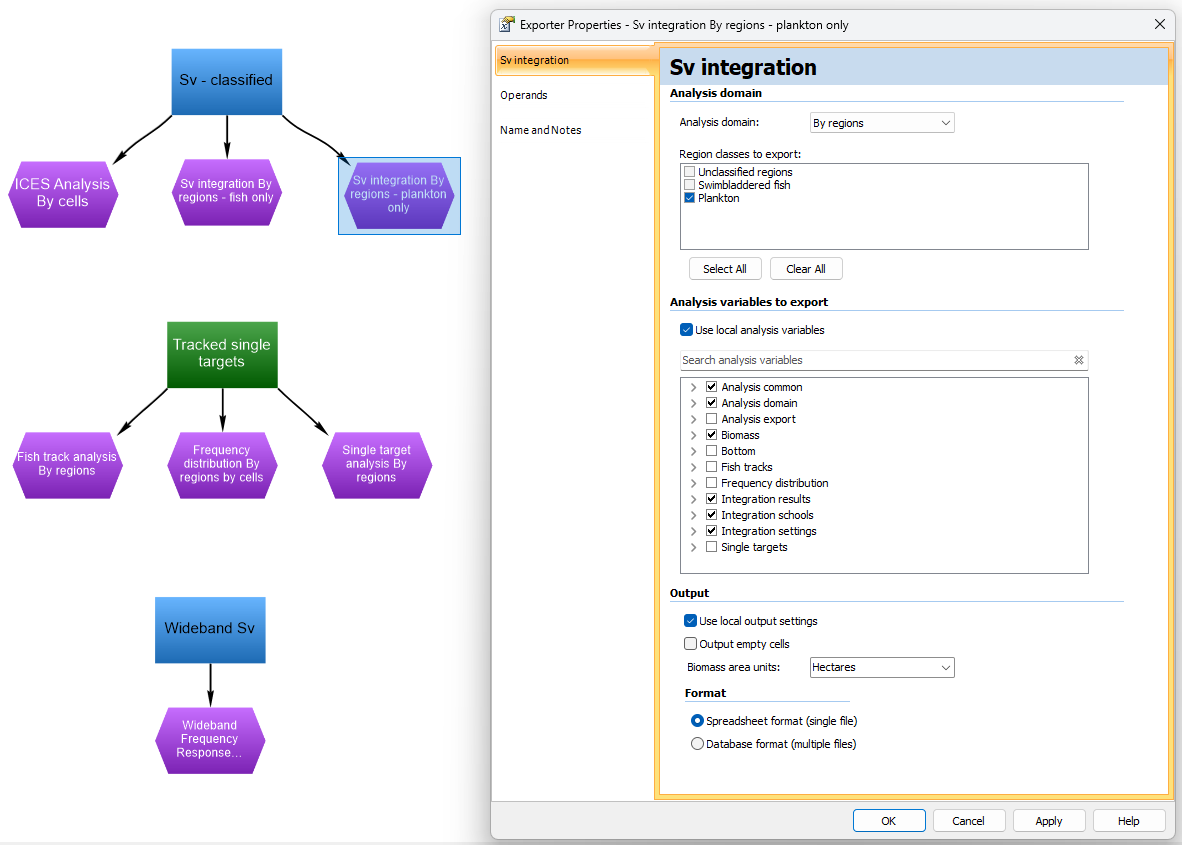The height and width of the screenshot is (845, 1182).
Task: Toggle Use local analysis variables
Action: point(686,329)
